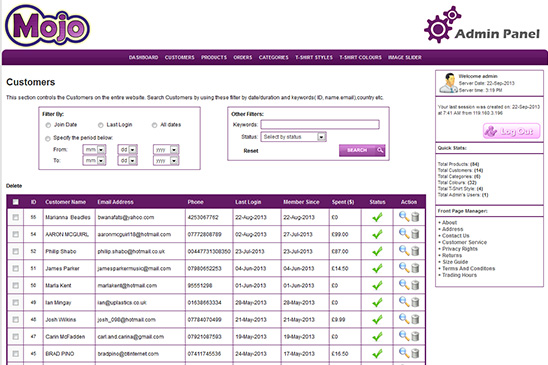
Task: Sort by Customer Name column header
Action: [65, 202]
